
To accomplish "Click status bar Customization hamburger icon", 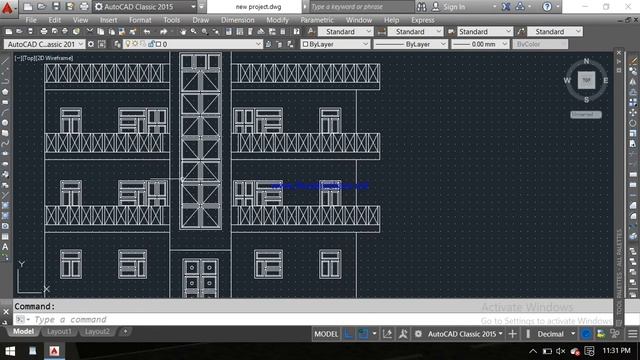I will point(632,334).
